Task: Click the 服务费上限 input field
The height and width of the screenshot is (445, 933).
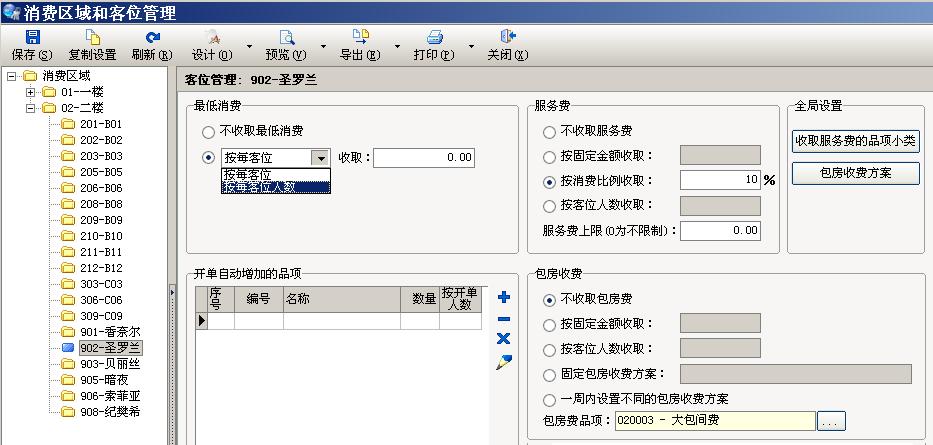Action: tap(720, 230)
